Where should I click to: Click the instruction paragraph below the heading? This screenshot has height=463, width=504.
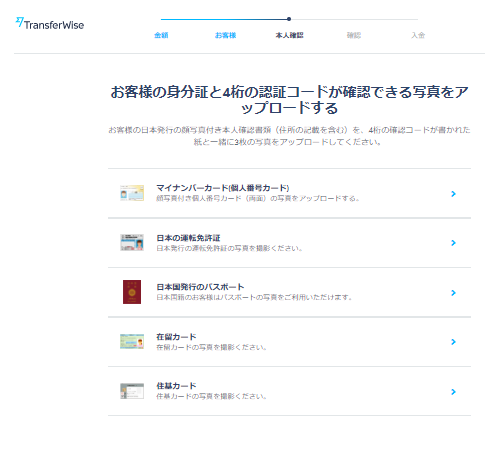289,136
